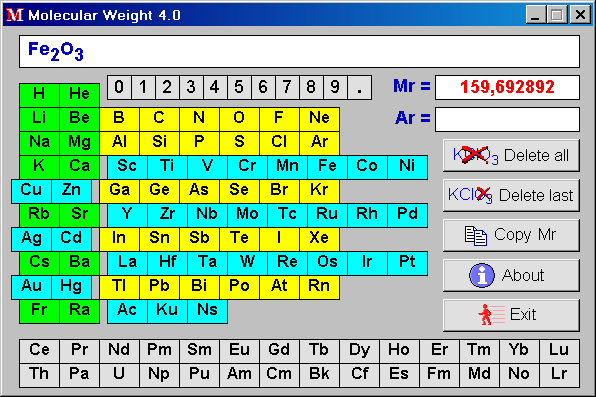Select the Gd lanthanide cell
The width and height of the screenshot is (596, 397).
click(x=279, y=351)
